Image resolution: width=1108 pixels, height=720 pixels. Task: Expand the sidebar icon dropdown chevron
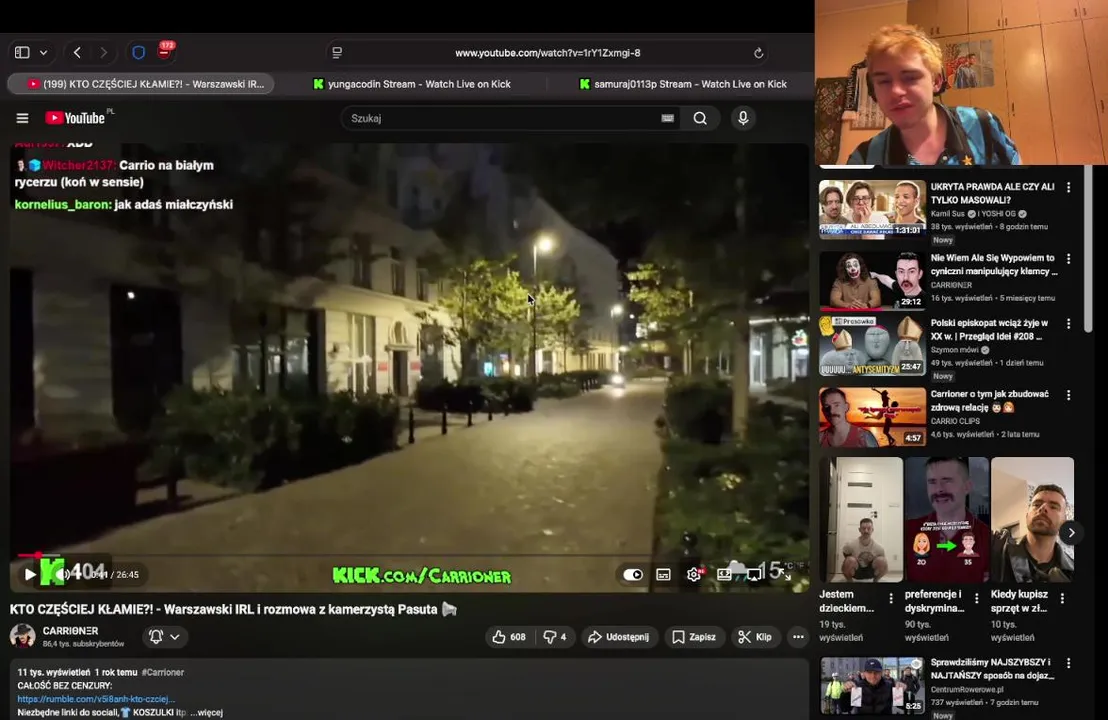pyautogui.click(x=44, y=53)
